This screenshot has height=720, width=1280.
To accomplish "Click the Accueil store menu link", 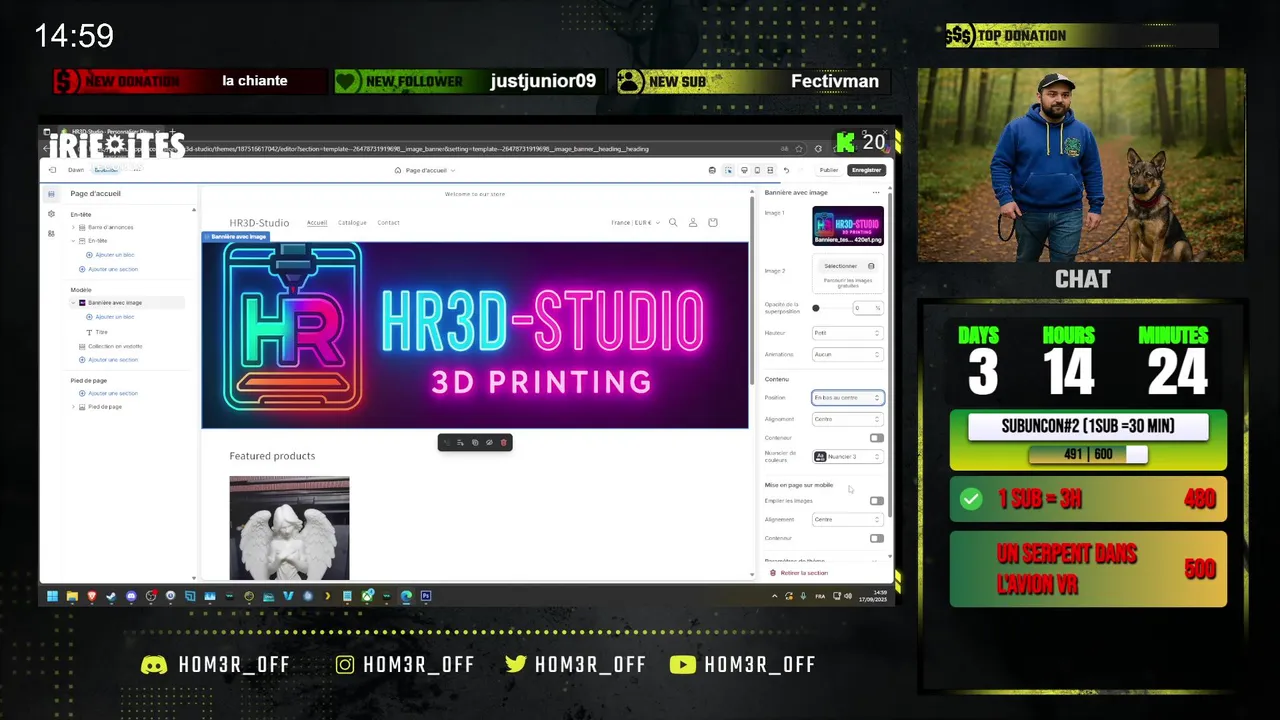I will click(317, 223).
